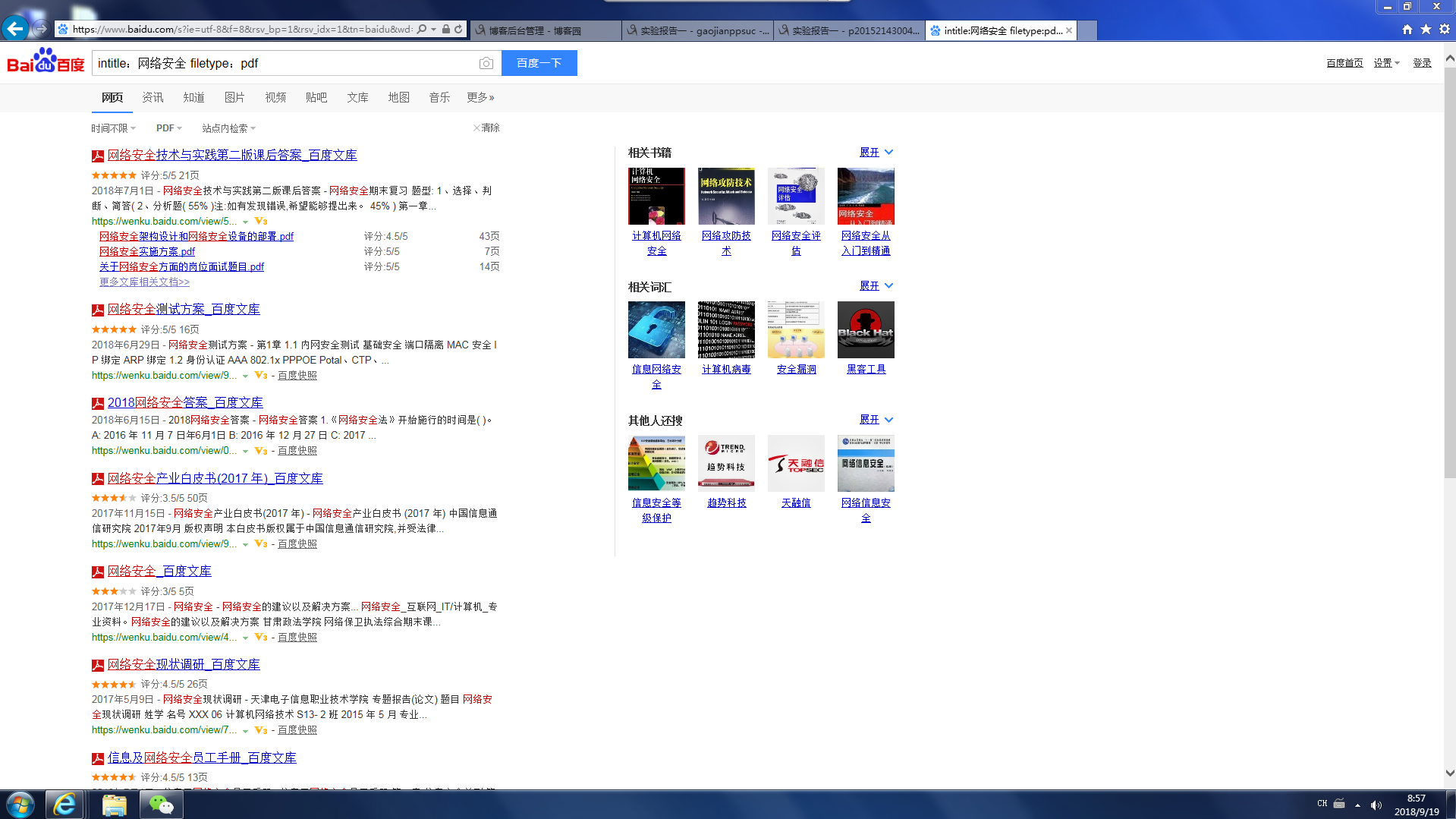Switch to the 博客后台管理 - 博客园 tab

(546, 30)
